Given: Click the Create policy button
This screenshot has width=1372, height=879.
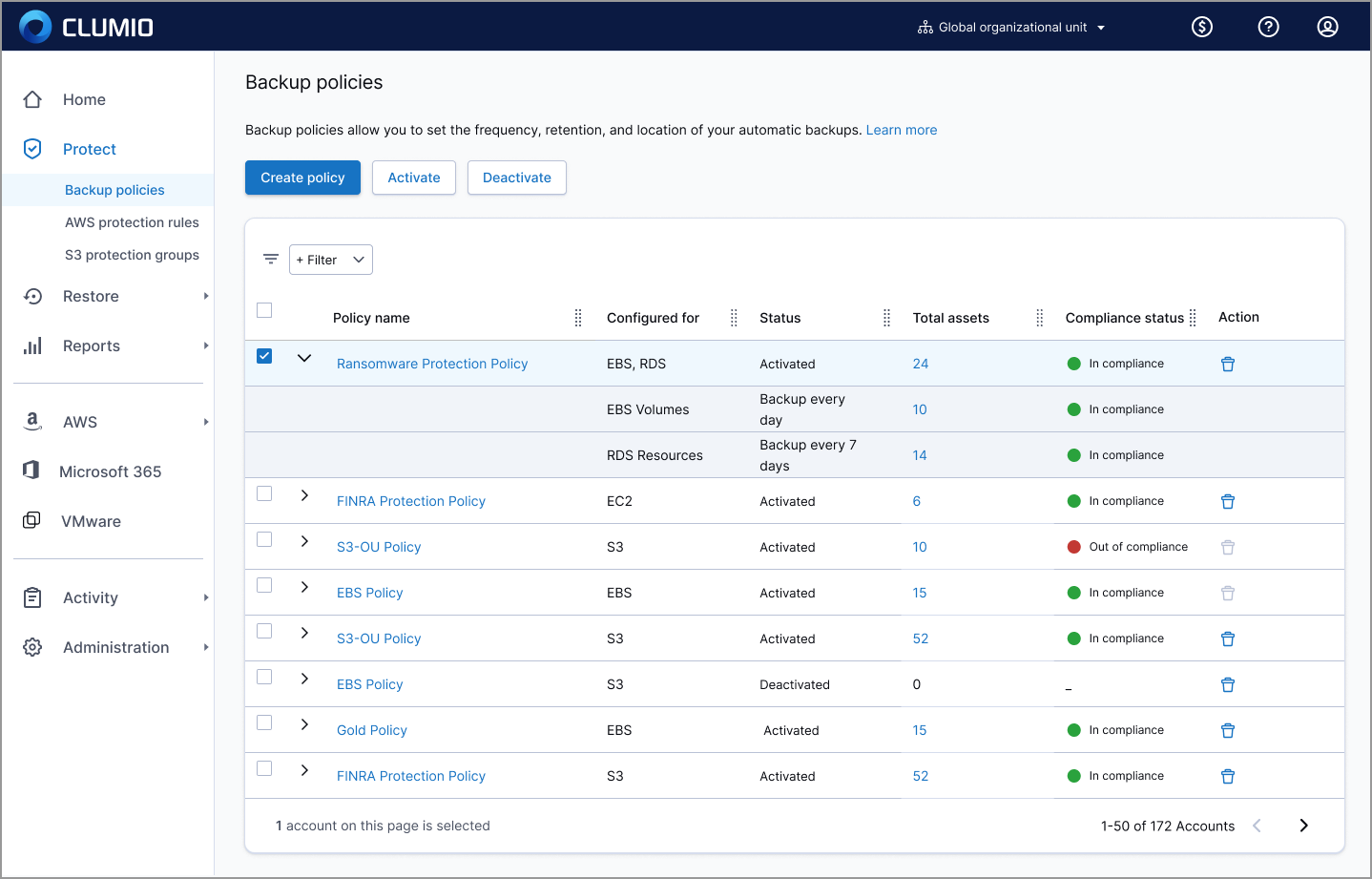Looking at the screenshot, I should [302, 178].
